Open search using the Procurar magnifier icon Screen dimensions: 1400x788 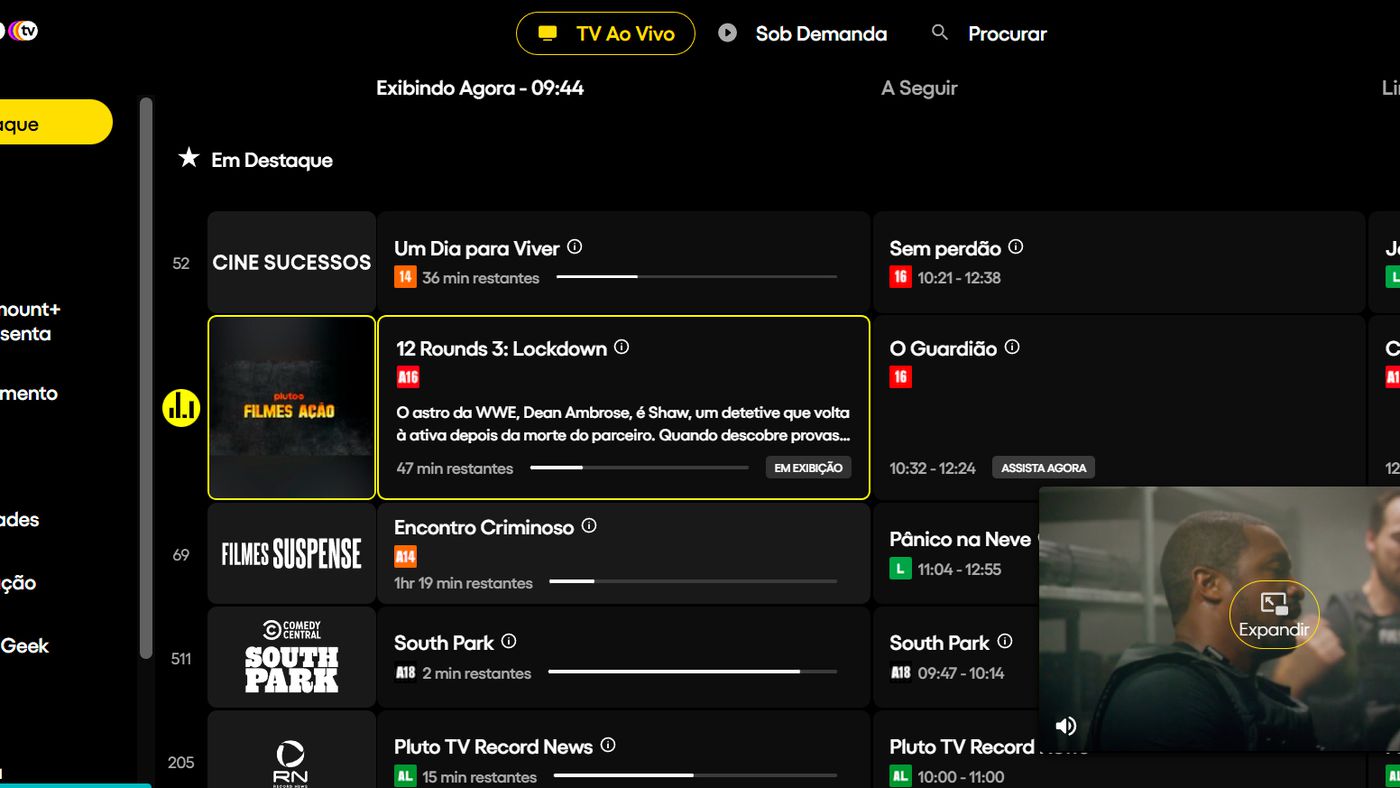(x=940, y=32)
